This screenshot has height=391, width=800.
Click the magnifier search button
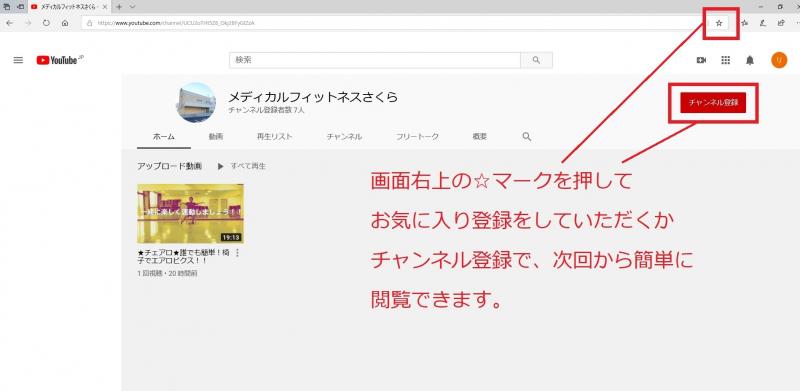(536, 60)
